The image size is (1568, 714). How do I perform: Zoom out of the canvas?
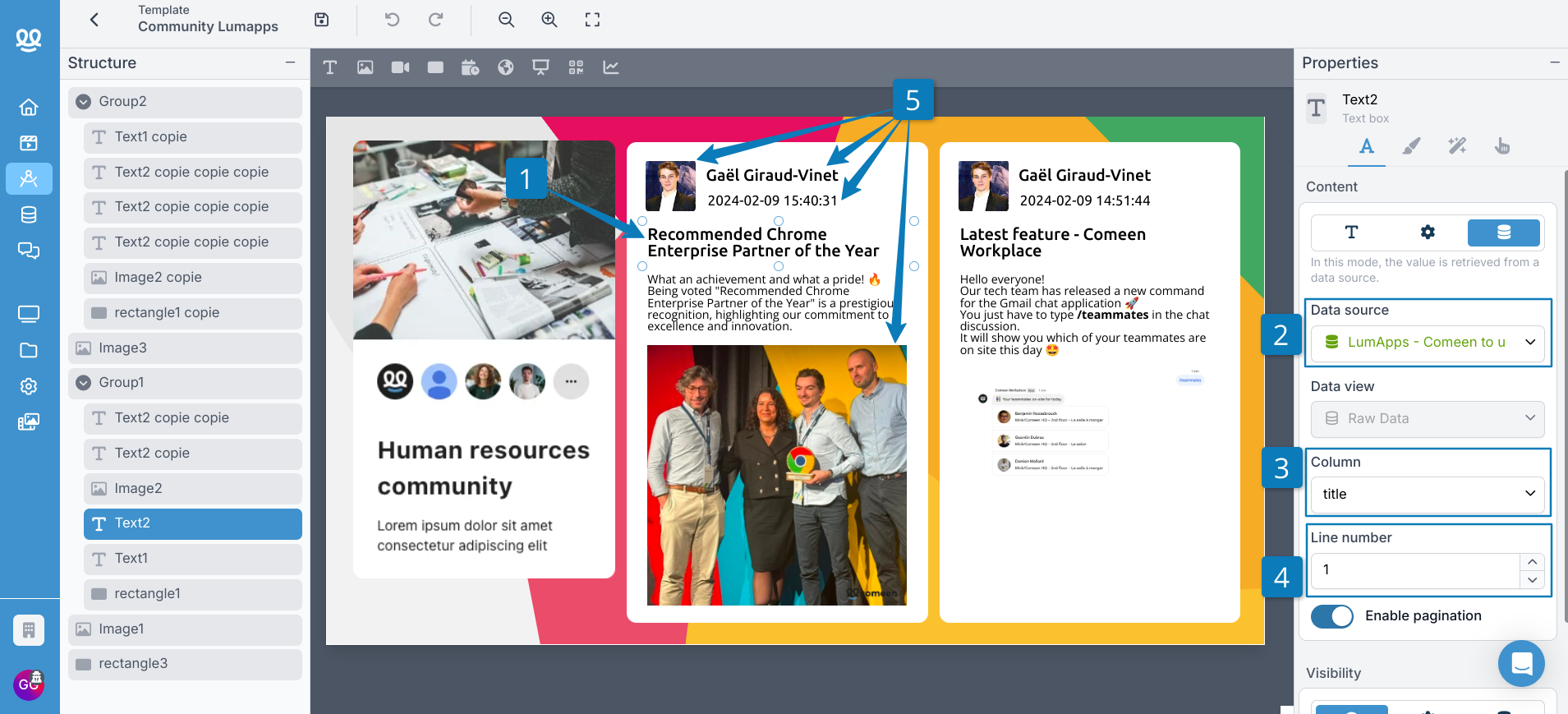pyautogui.click(x=506, y=20)
